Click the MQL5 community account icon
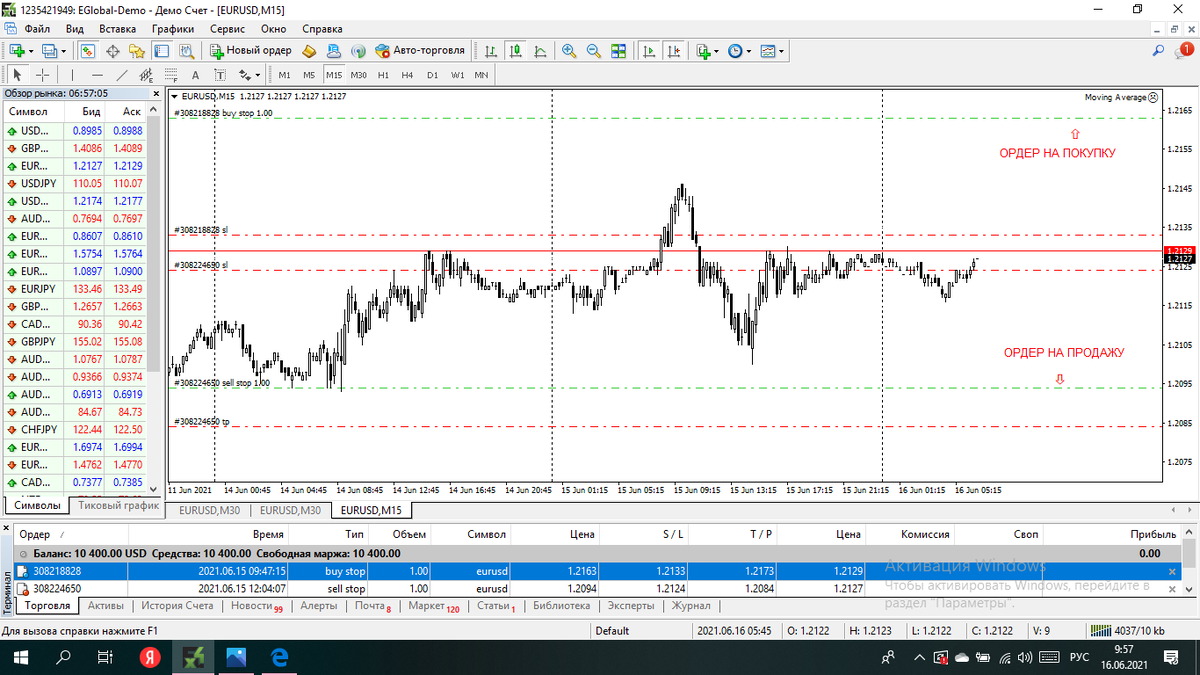This screenshot has height=675, width=1200. point(334,50)
